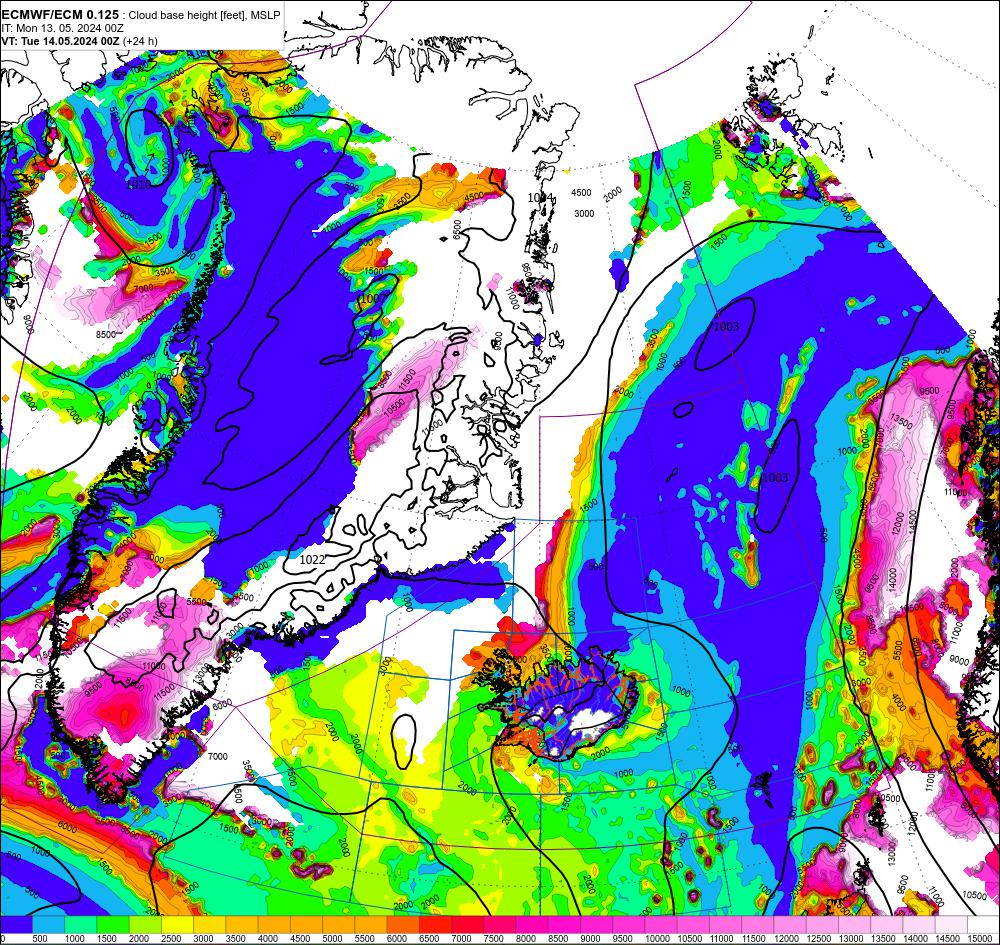The width and height of the screenshot is (1000, 945).
Task: Click the 4000 tick label on the color scale
Action: 268,938
